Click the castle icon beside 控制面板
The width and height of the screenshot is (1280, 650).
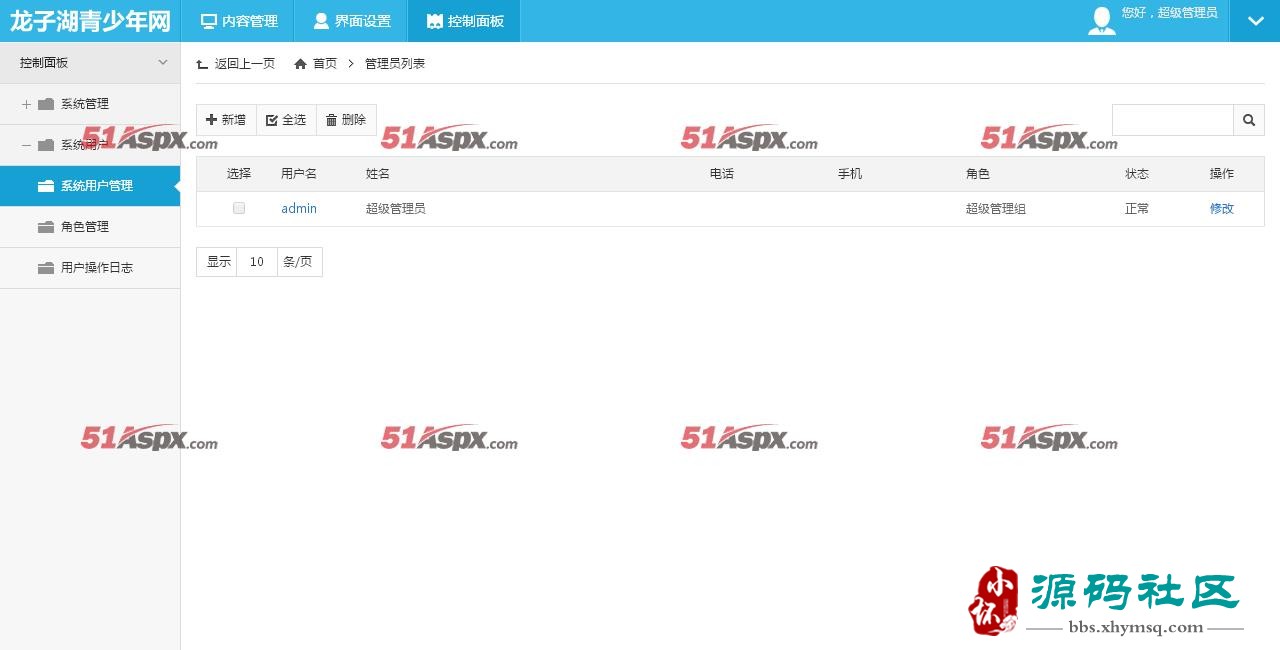click(x=434, y=21)
